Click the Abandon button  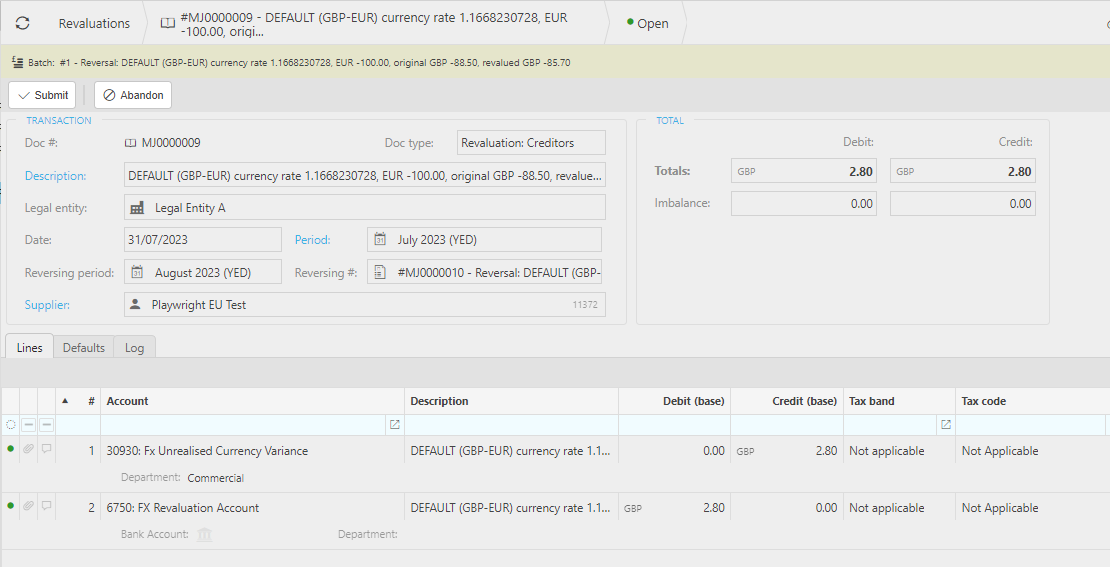(133, 95)
